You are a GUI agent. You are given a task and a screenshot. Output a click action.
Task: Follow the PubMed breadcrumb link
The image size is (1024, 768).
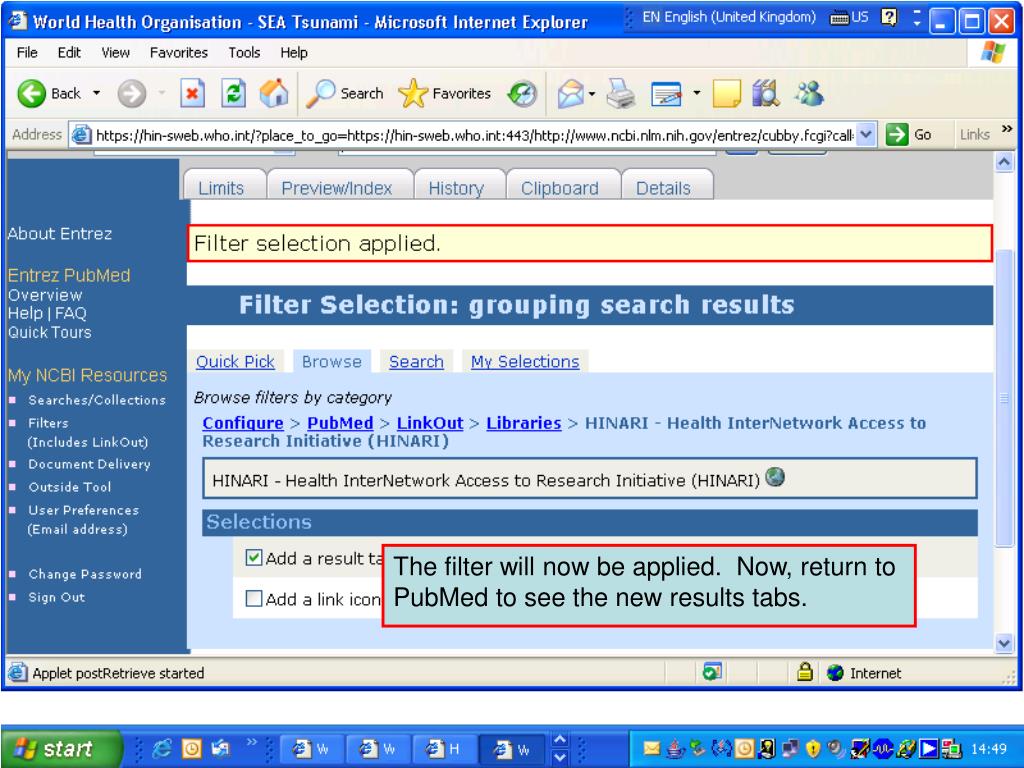(x=340, y=423)
